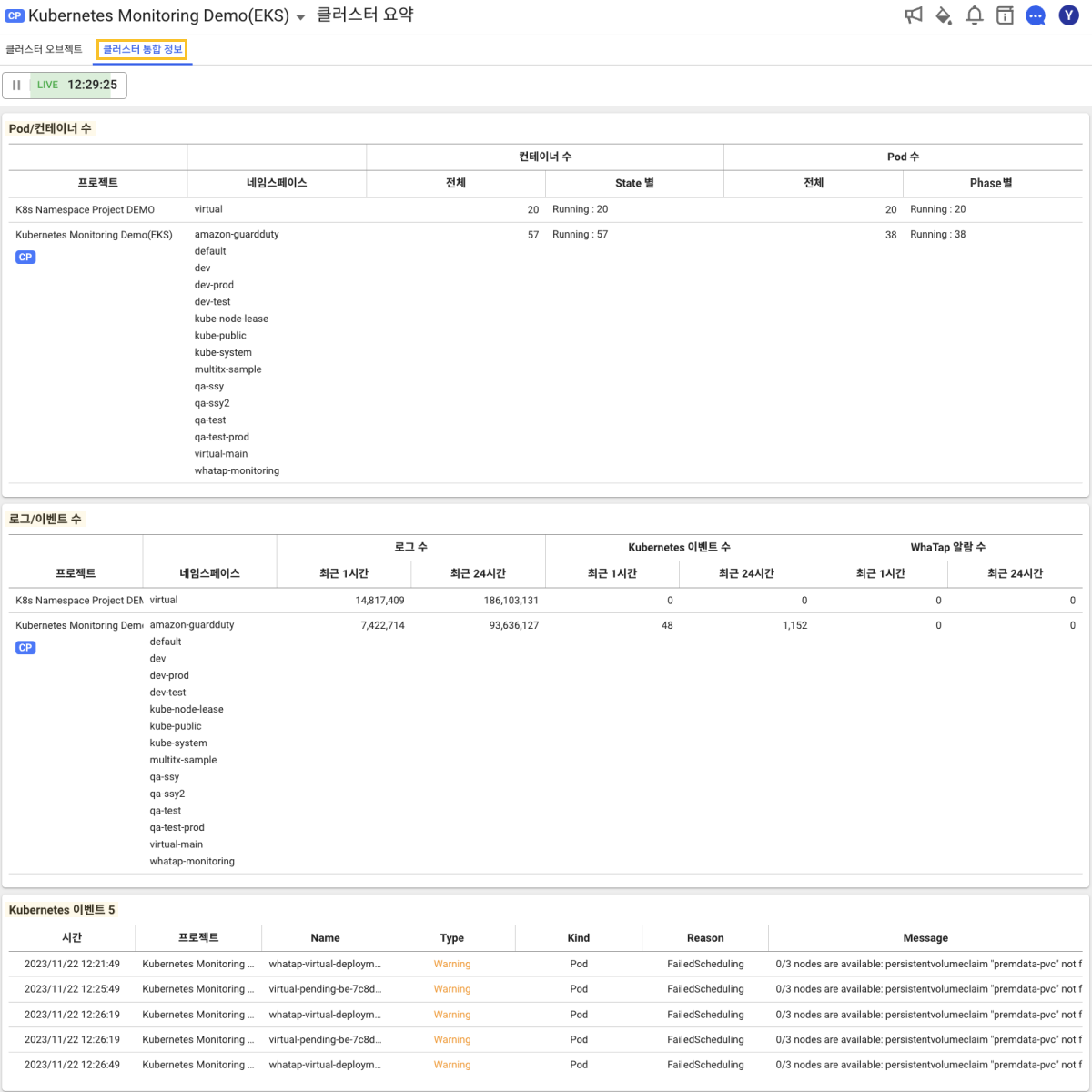This screenshot has height=1092, width=1092.
Task: Click the CP badge in log/event table row
Action: [25, 648]
